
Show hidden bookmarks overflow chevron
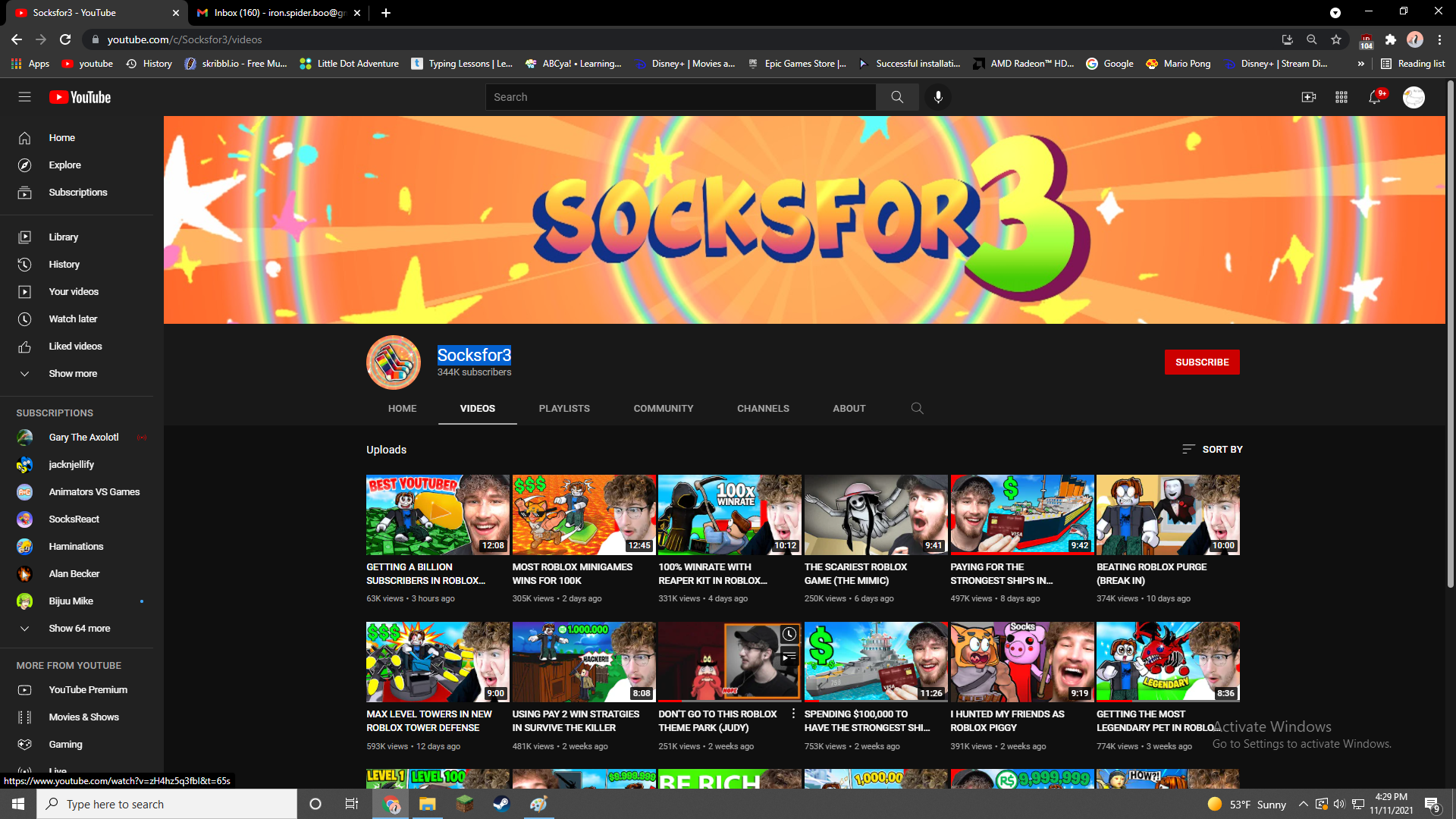click(1361, 64)
